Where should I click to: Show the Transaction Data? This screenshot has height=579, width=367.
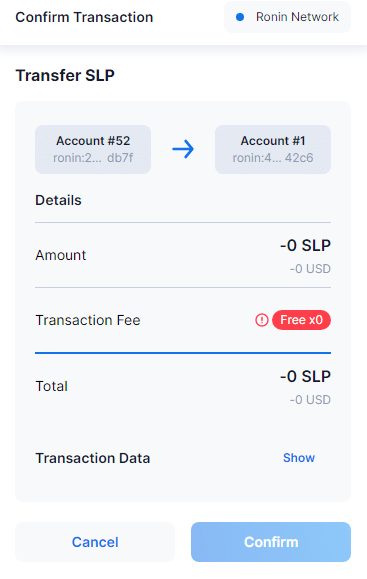click(x=299, y=458)
